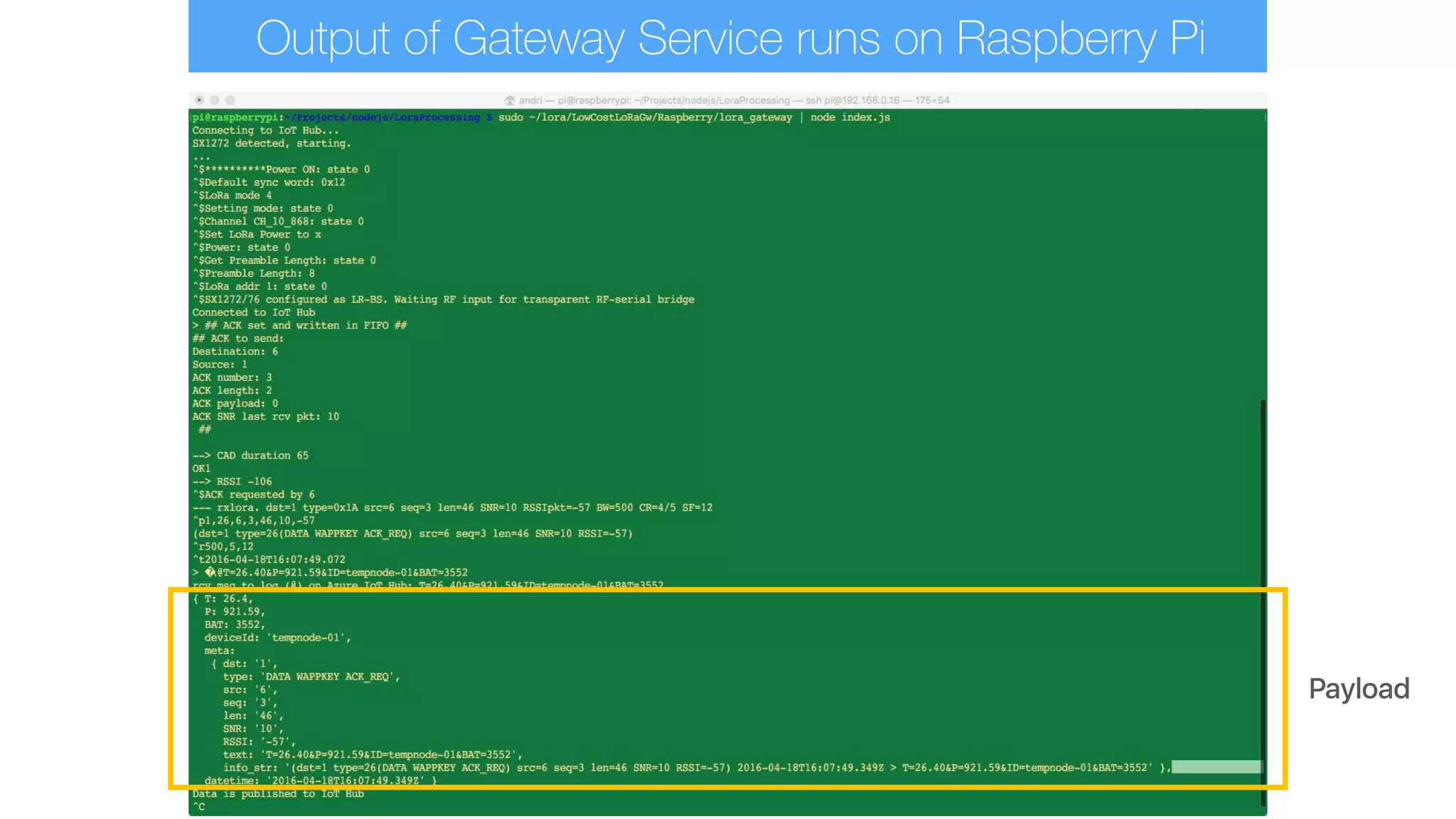This screenshot has width=1456, height=819.
Task: Click the '^C' line at terminal bottom
Action: [x=198, y=807]
